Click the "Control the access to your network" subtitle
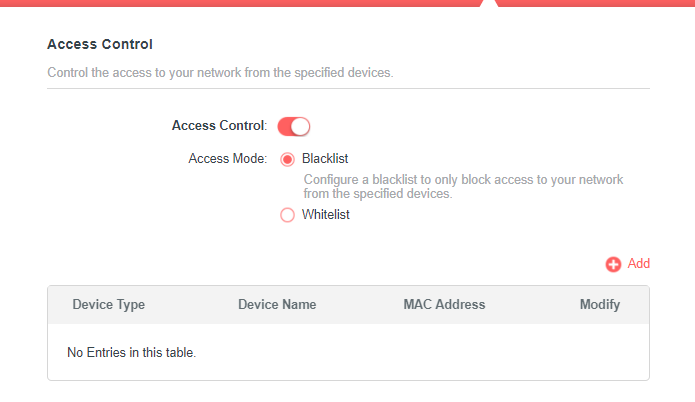695x402 pixels. pyautogui.click(x=221, y=73)
